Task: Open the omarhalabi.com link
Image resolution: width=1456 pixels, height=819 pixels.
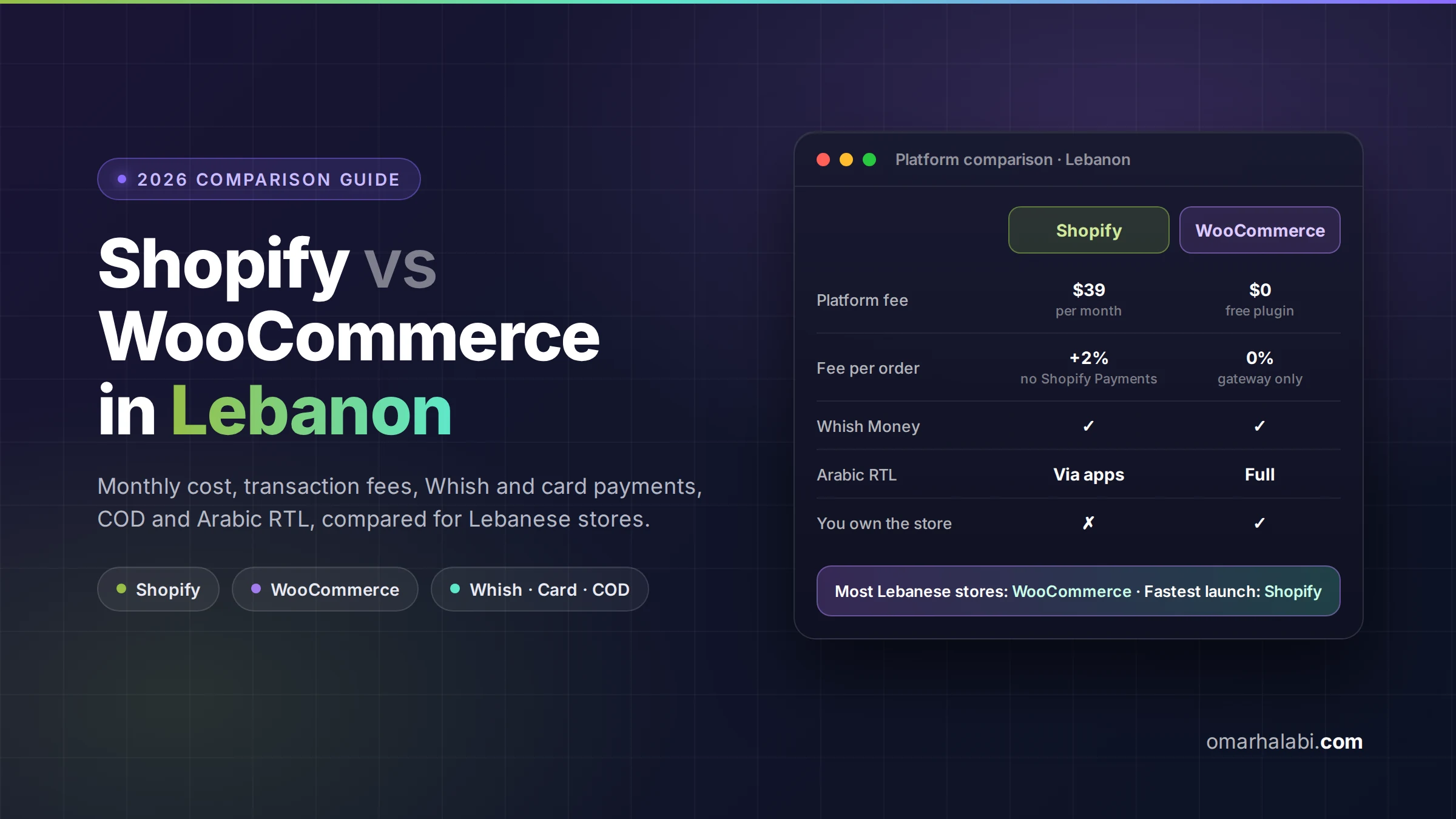Action: point(1284,741)
